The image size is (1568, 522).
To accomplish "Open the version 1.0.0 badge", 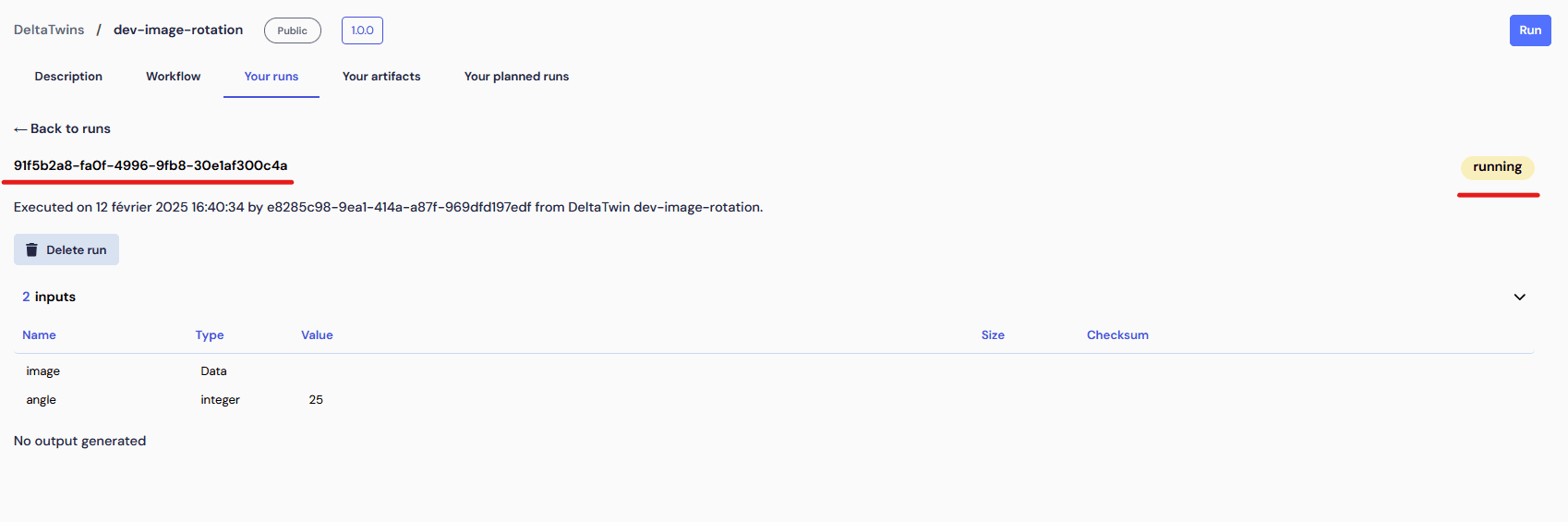I will pyautogui.click(x=362, y=30).
